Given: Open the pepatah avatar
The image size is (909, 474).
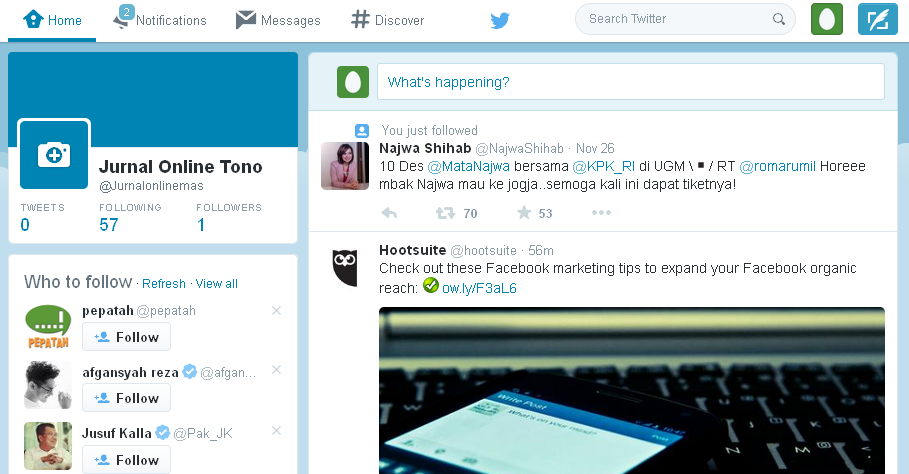Looking at the screenshot, I should click(x=48, y=327).
